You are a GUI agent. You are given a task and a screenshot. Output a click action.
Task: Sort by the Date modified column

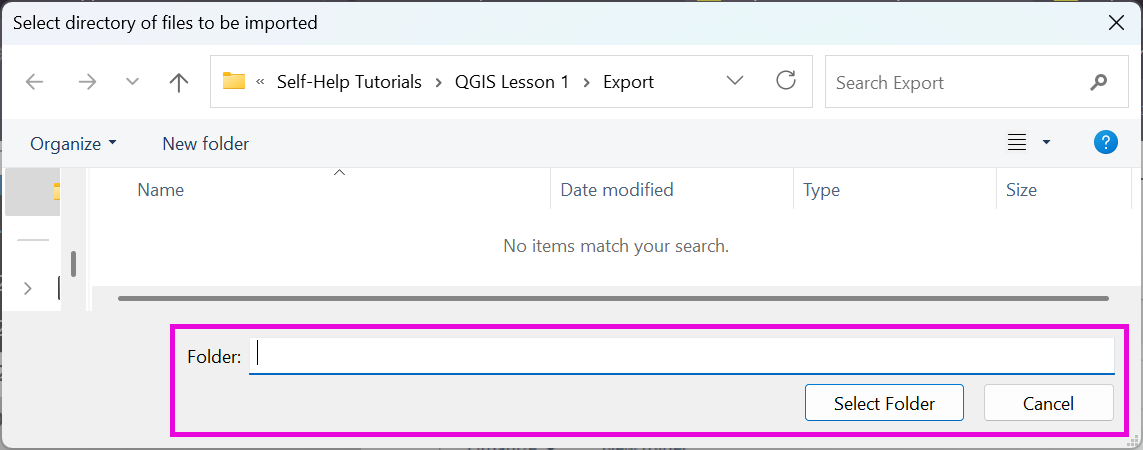click(617, 190)
